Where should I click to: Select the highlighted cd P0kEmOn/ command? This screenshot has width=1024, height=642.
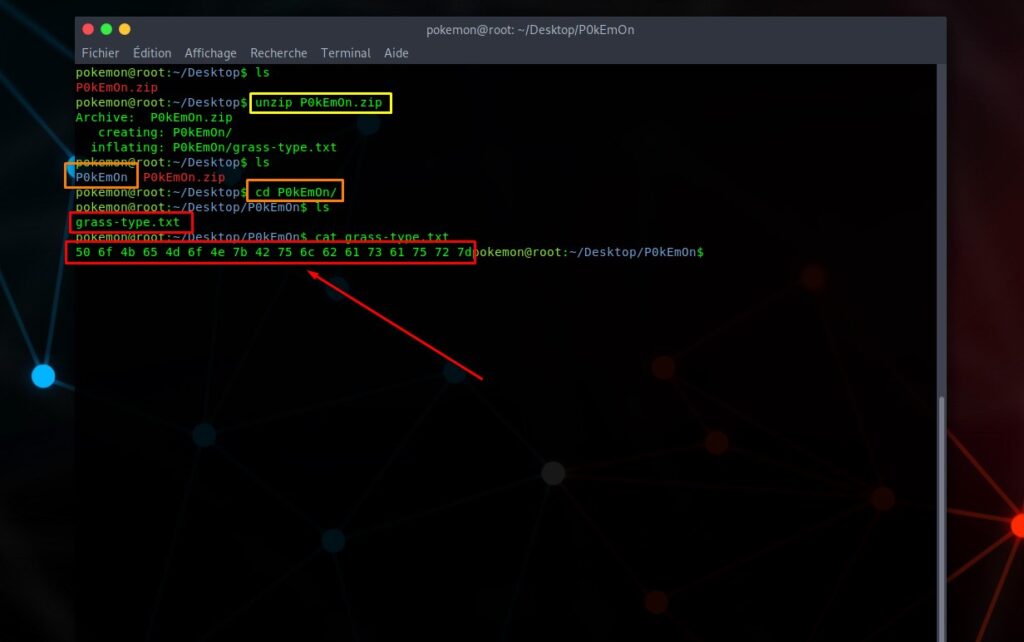pyautogui.click(x=295, y=191)
